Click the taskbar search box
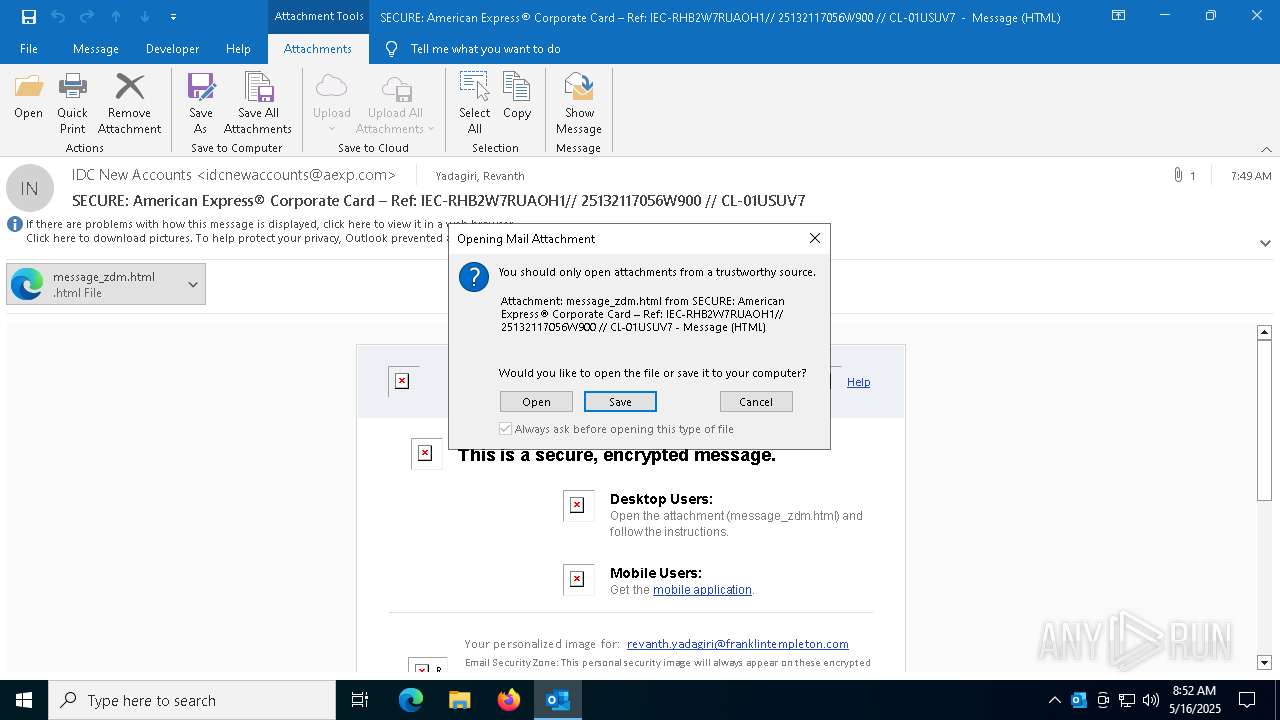Viewport: 1280px width, 720px height. click(x=192, y=700)
